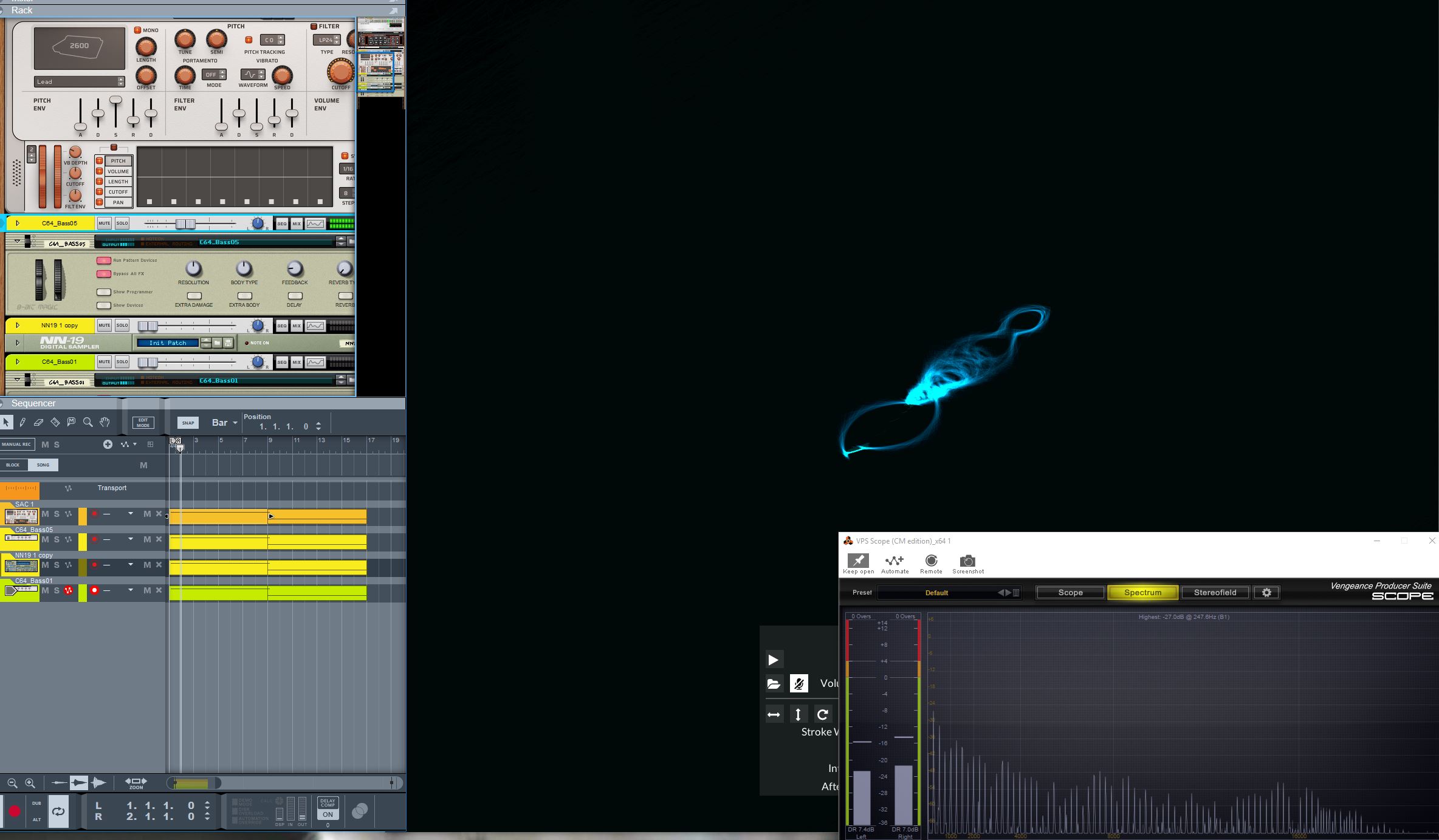Click the DUB button in transport
Image resolution: width=1439 pixels, height=840 pixels.
pos(36,804)
